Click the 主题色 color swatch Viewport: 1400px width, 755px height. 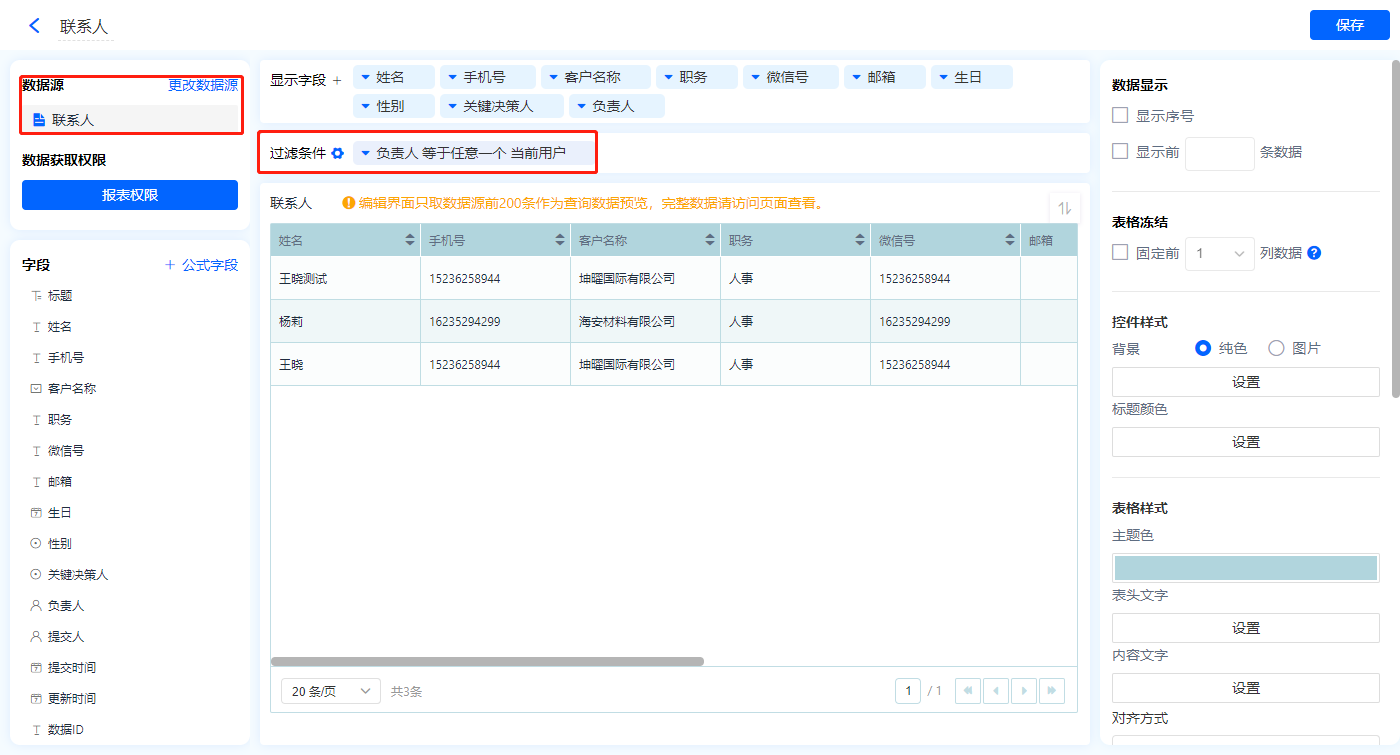coord(1245,568)
